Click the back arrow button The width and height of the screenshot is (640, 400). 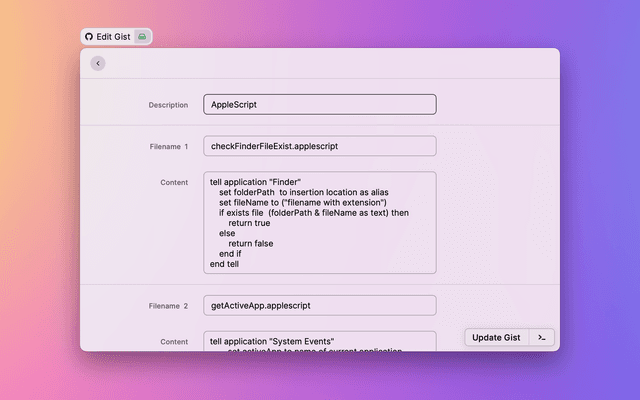click(x=97, y=63)
